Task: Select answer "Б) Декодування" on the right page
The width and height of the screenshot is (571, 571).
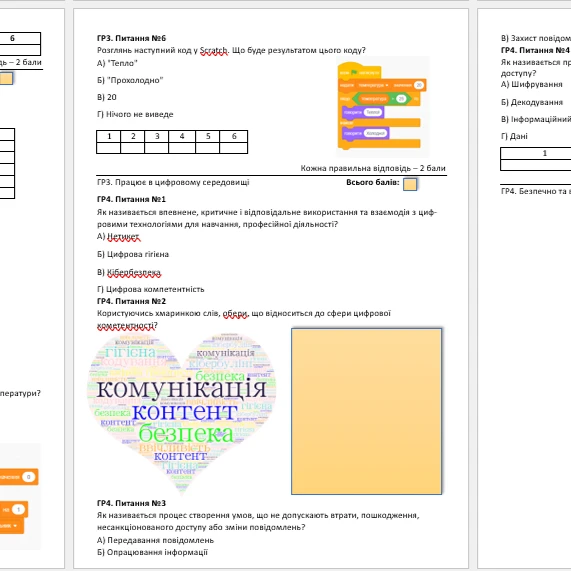Action: 532,102
